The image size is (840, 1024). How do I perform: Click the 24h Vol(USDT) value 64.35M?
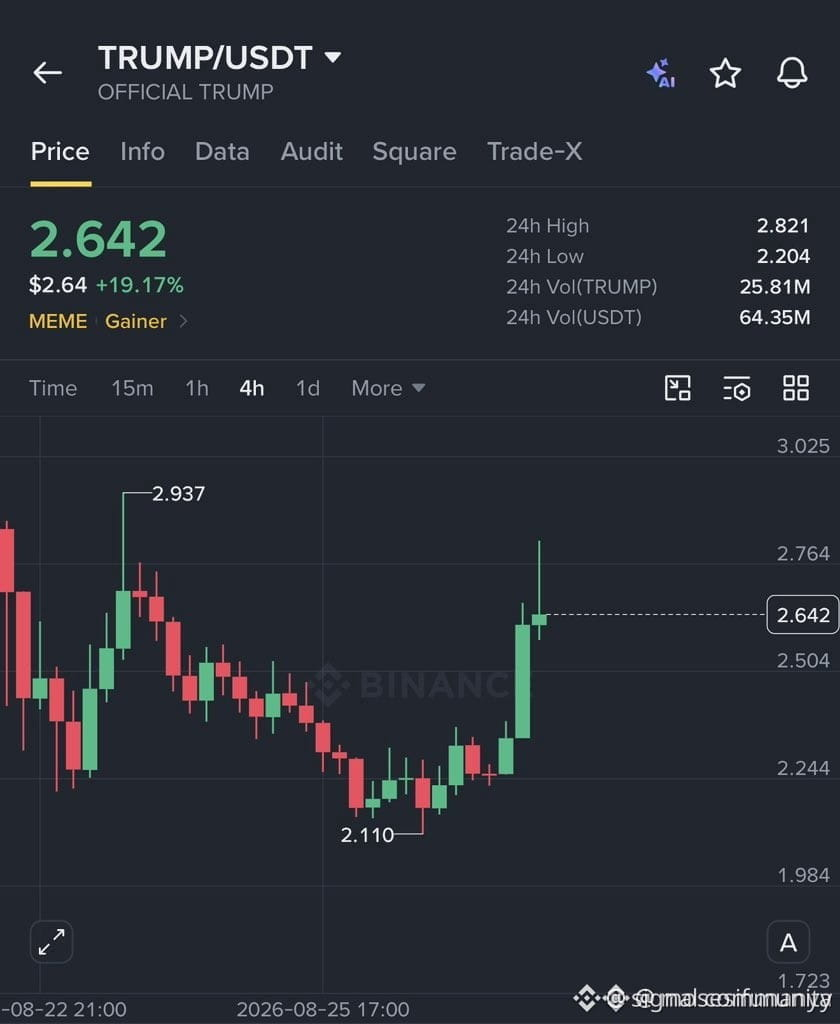point(775,317)
